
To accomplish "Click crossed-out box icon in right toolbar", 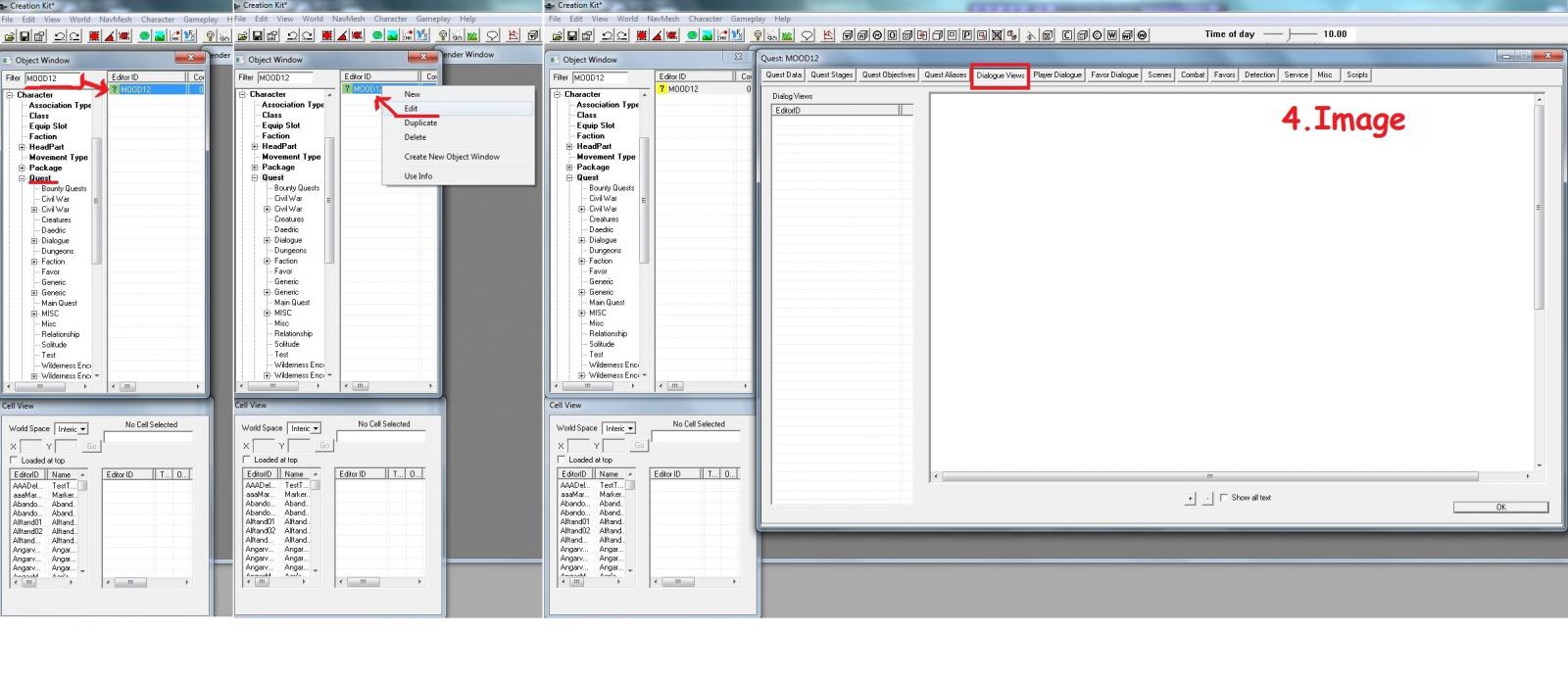I will coord(997,35).
